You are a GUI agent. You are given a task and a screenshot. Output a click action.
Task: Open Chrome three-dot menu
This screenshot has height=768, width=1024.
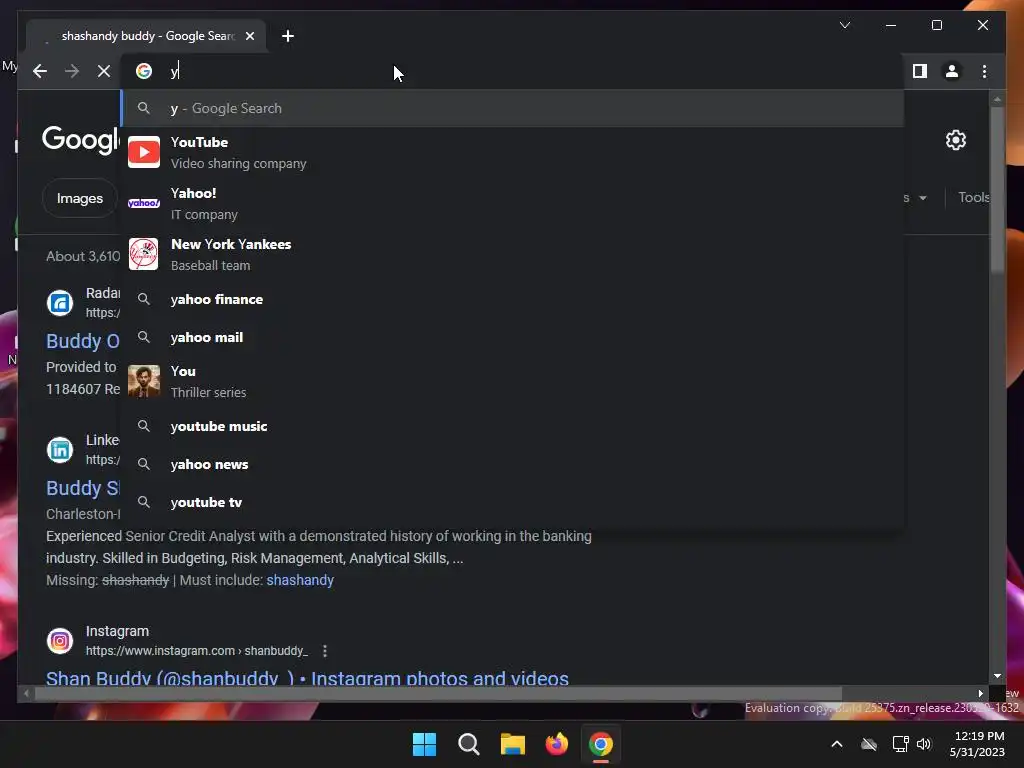coord(984,71)
